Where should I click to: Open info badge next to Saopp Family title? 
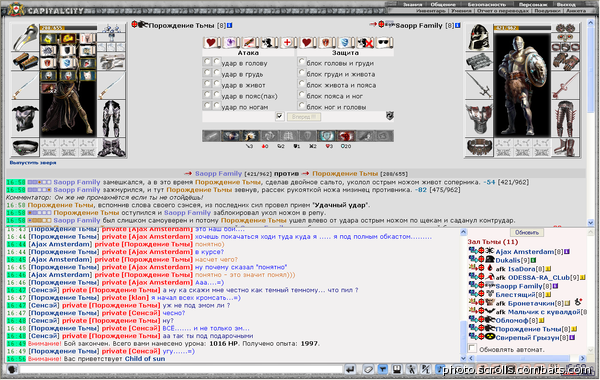(x=458, y=25)
